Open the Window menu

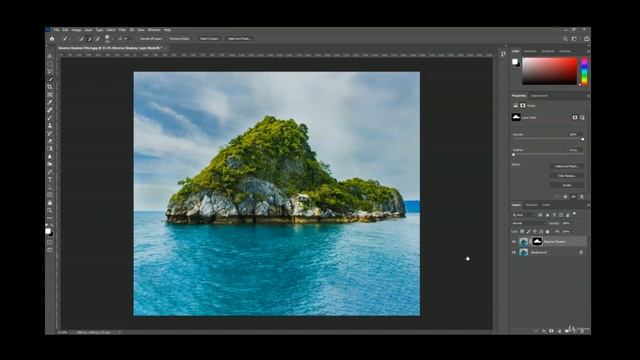154,30
